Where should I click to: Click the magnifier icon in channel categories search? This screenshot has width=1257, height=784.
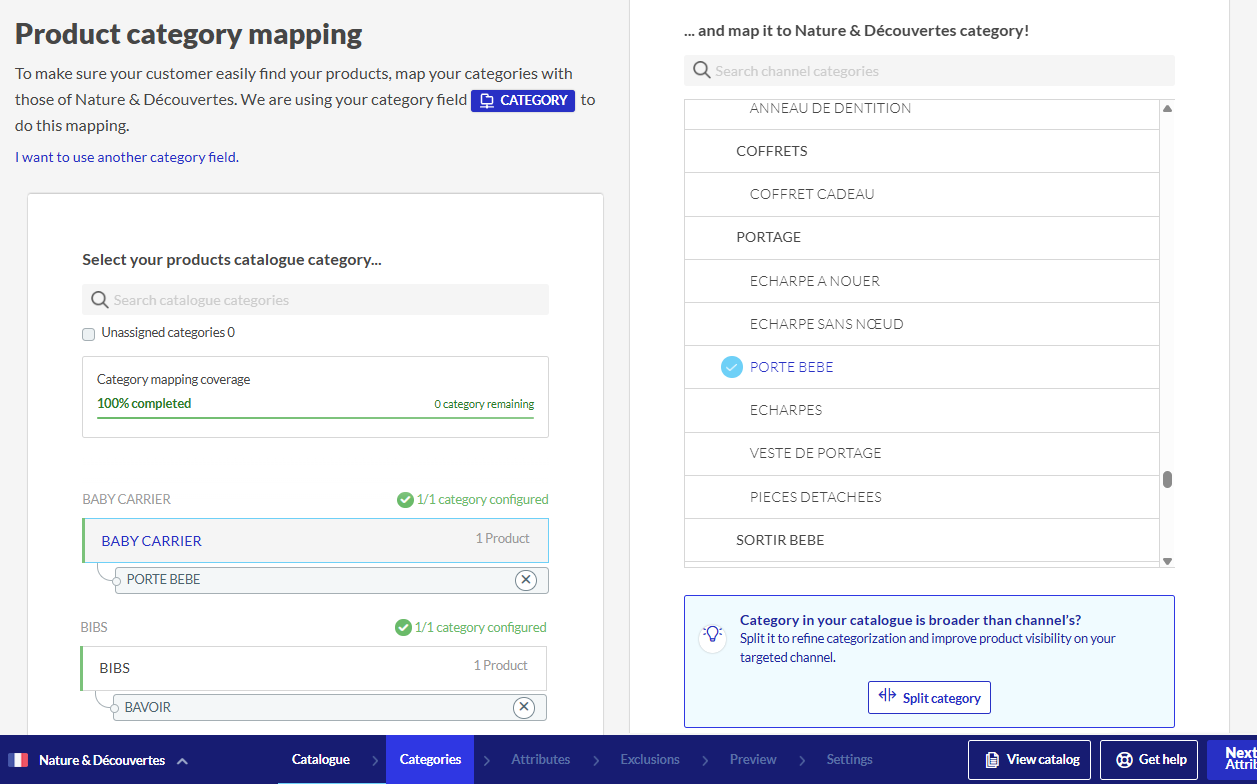point(700,71)
